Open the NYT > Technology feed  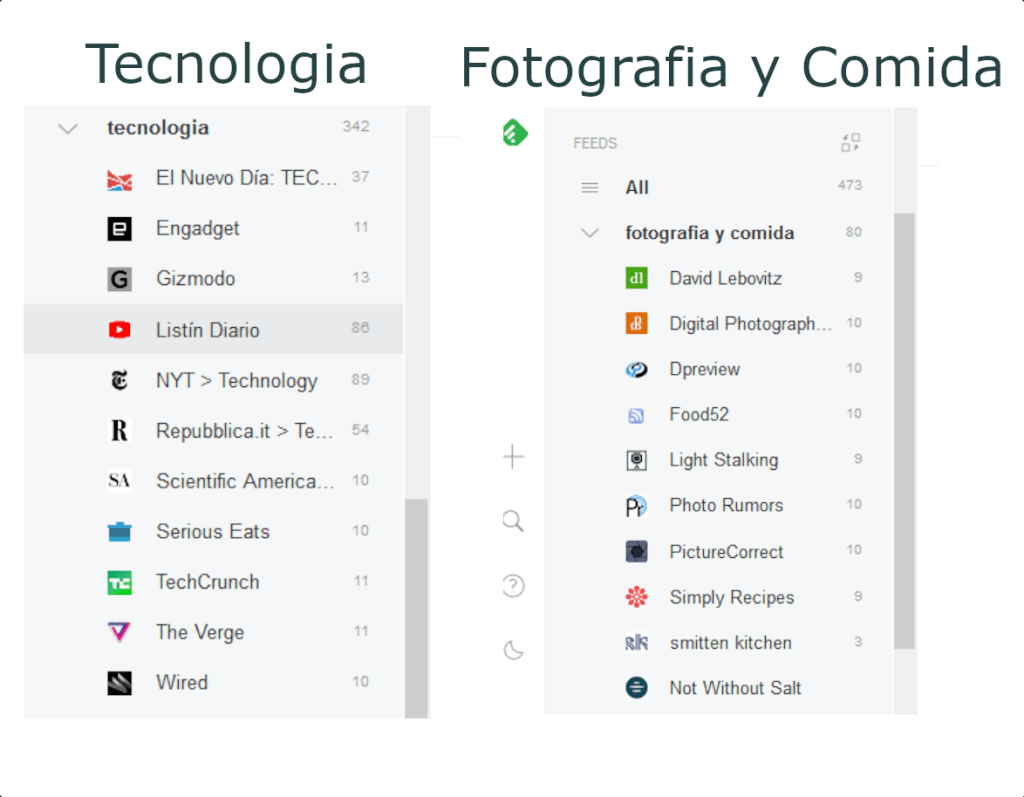tap(236, 381)
